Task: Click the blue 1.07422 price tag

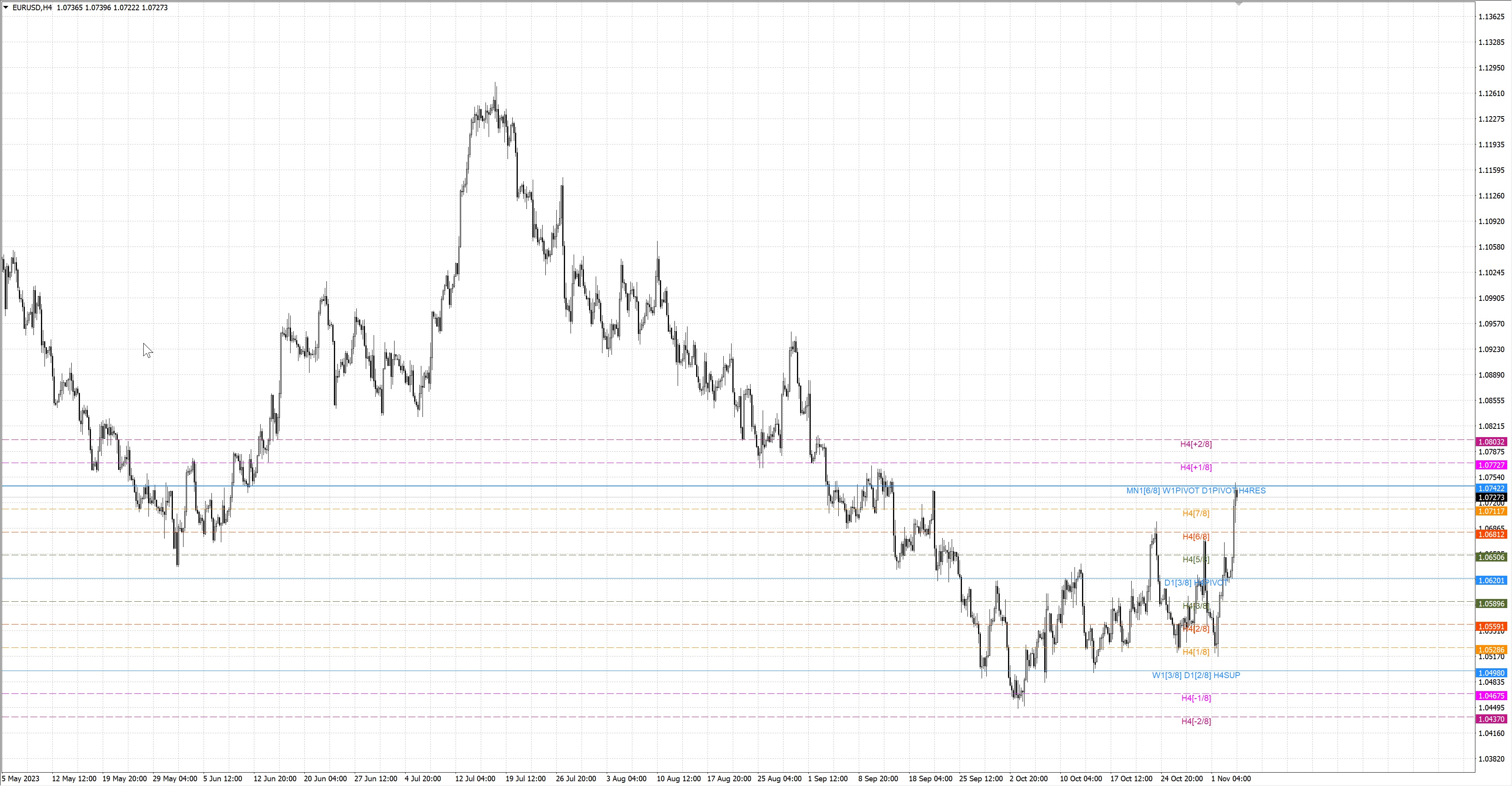Action: point(1491,488)
